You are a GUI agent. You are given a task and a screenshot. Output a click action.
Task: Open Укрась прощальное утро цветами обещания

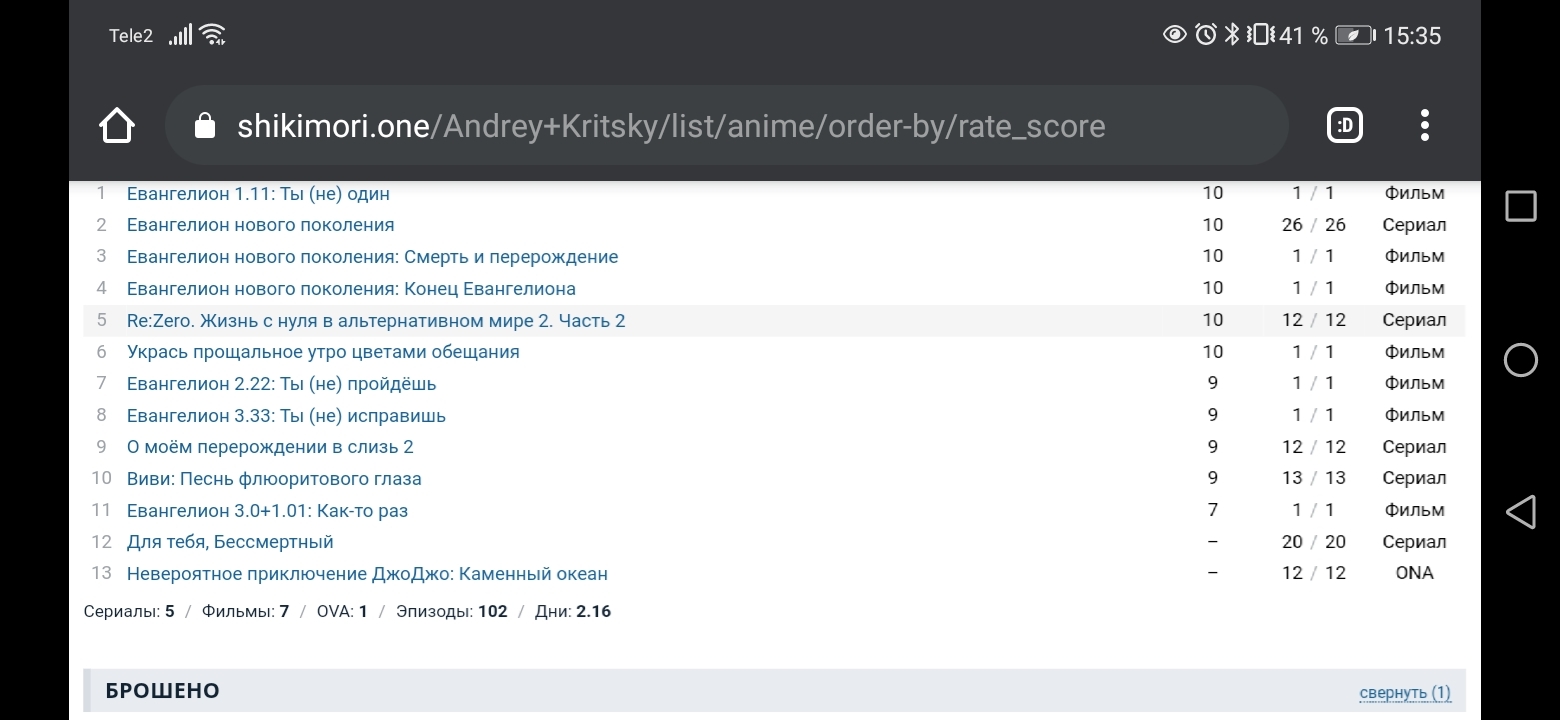[323, 352]
